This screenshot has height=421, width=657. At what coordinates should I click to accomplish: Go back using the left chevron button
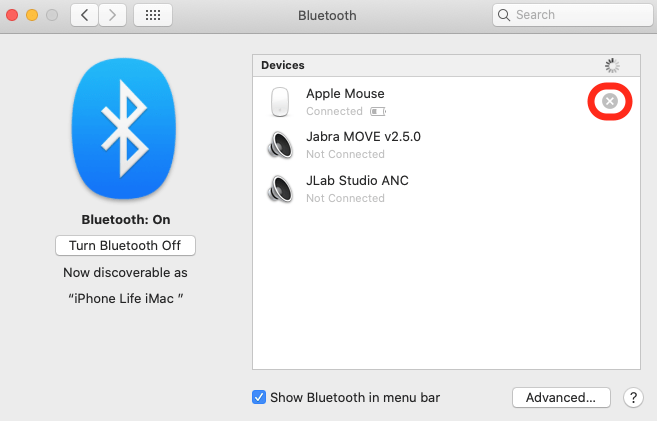pyautogui.click(x=83, y=15)
